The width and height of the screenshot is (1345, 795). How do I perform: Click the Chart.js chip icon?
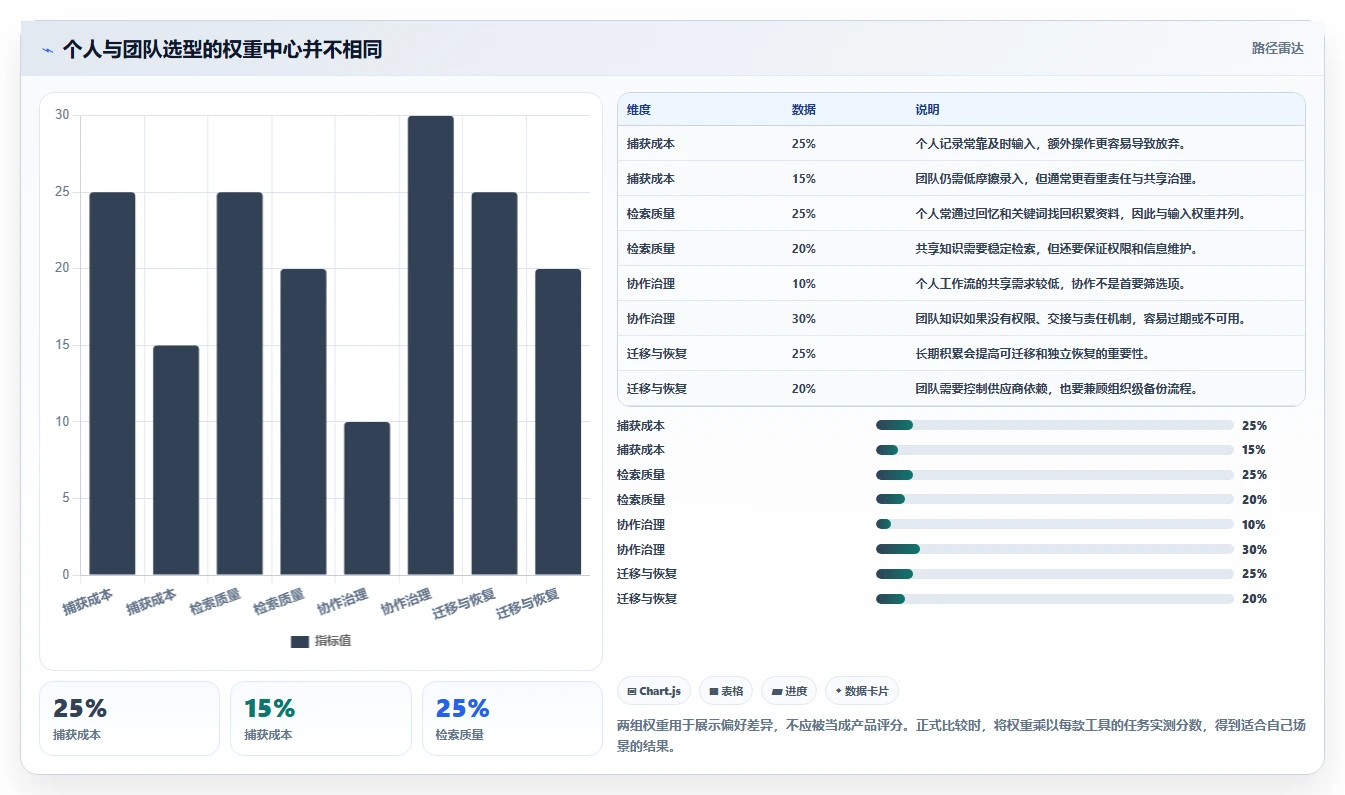click(x=632, y=691)
